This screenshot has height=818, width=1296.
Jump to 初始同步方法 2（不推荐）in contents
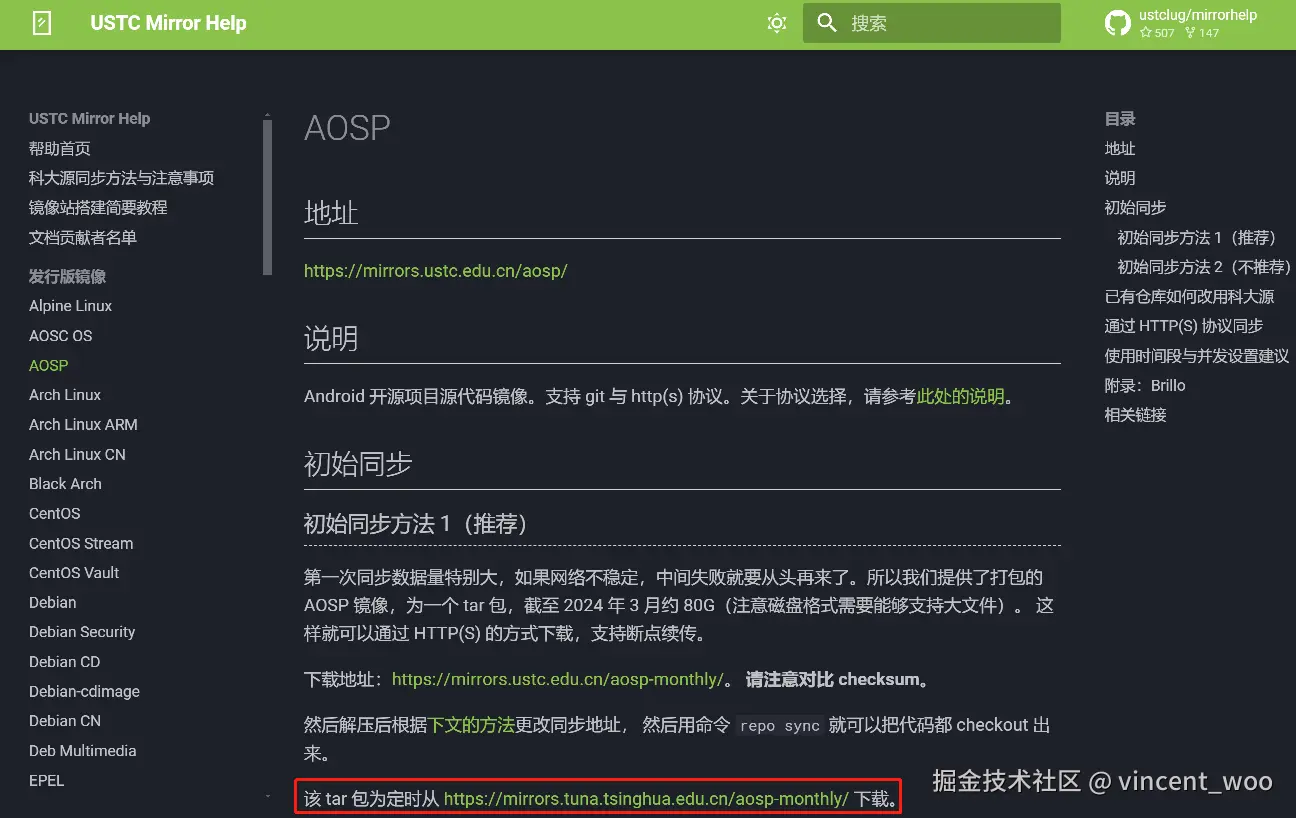(1204, 267)
